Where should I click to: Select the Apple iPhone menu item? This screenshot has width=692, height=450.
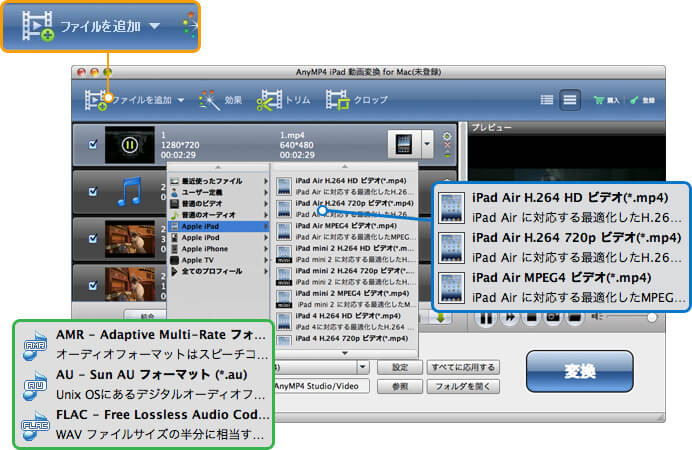[x=219, y=249]
